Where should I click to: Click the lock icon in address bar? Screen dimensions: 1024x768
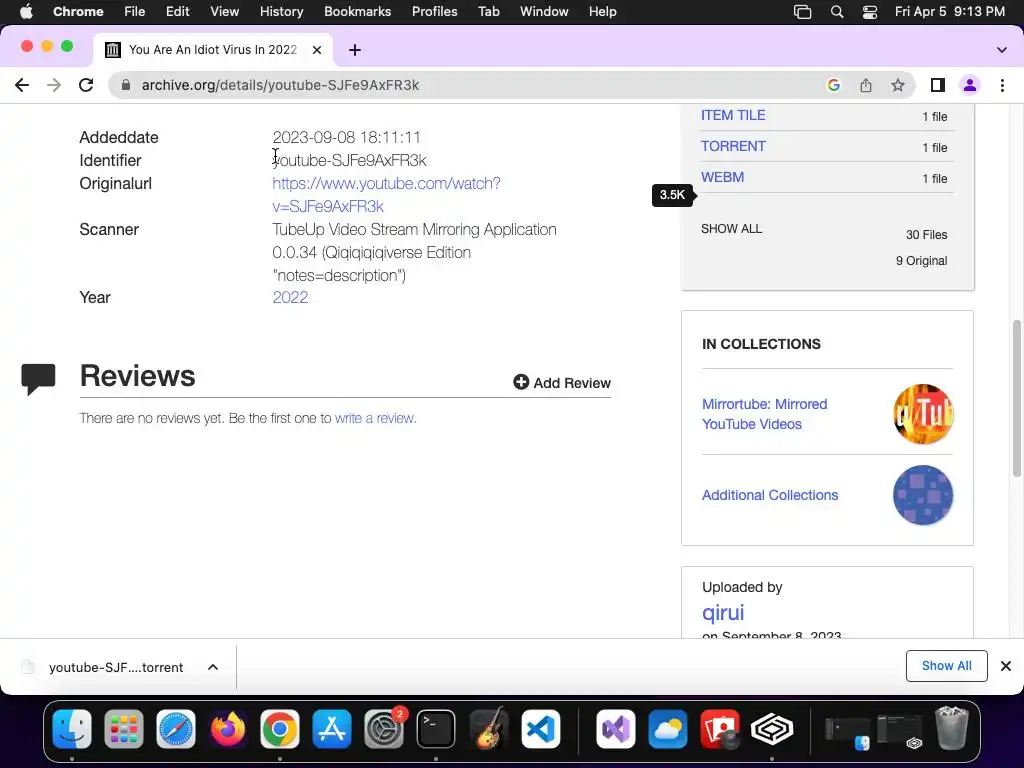pyautogui.click(x=126, y=85)
